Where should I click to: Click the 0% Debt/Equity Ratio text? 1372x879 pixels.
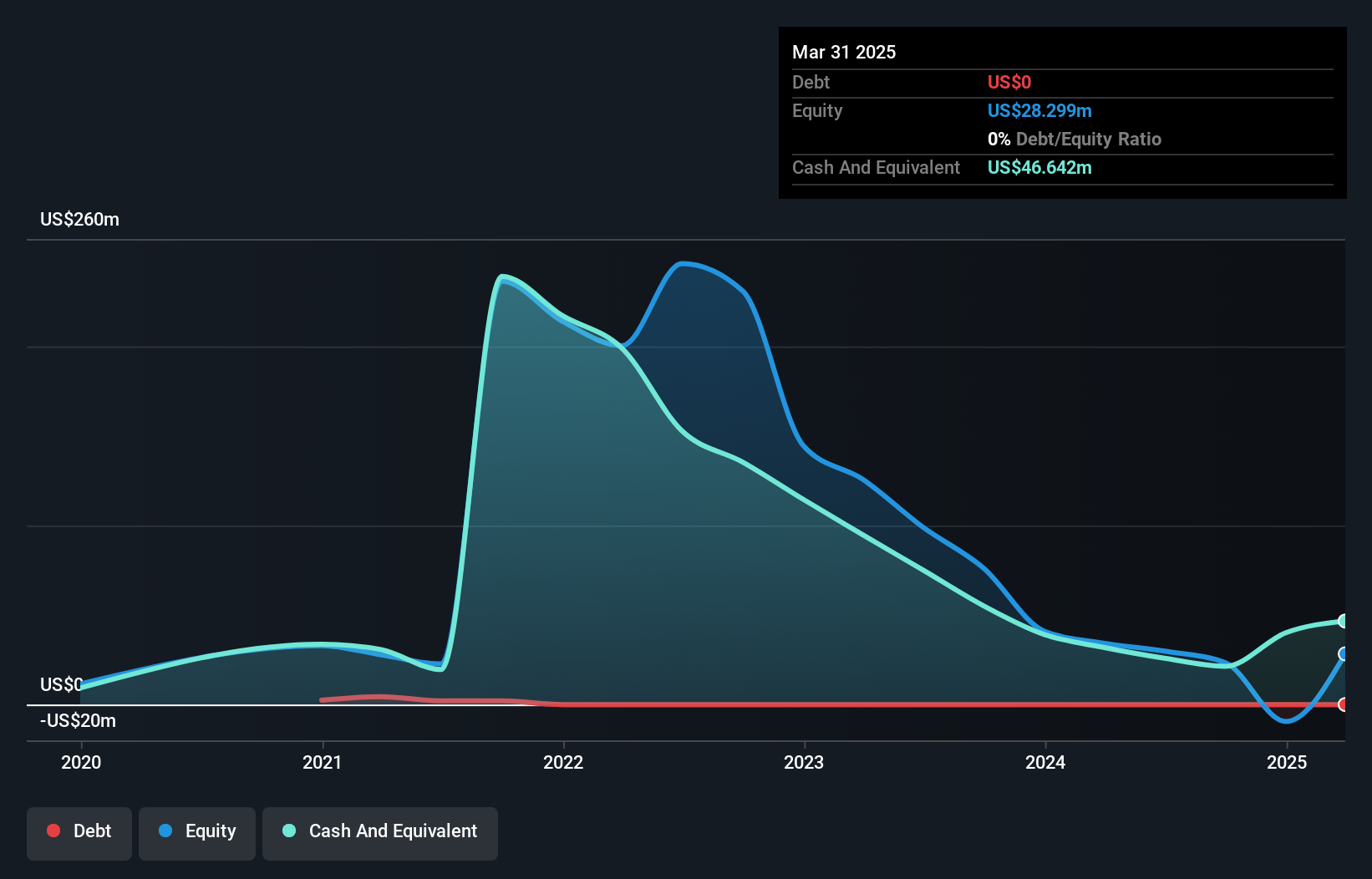point(1075,139)
